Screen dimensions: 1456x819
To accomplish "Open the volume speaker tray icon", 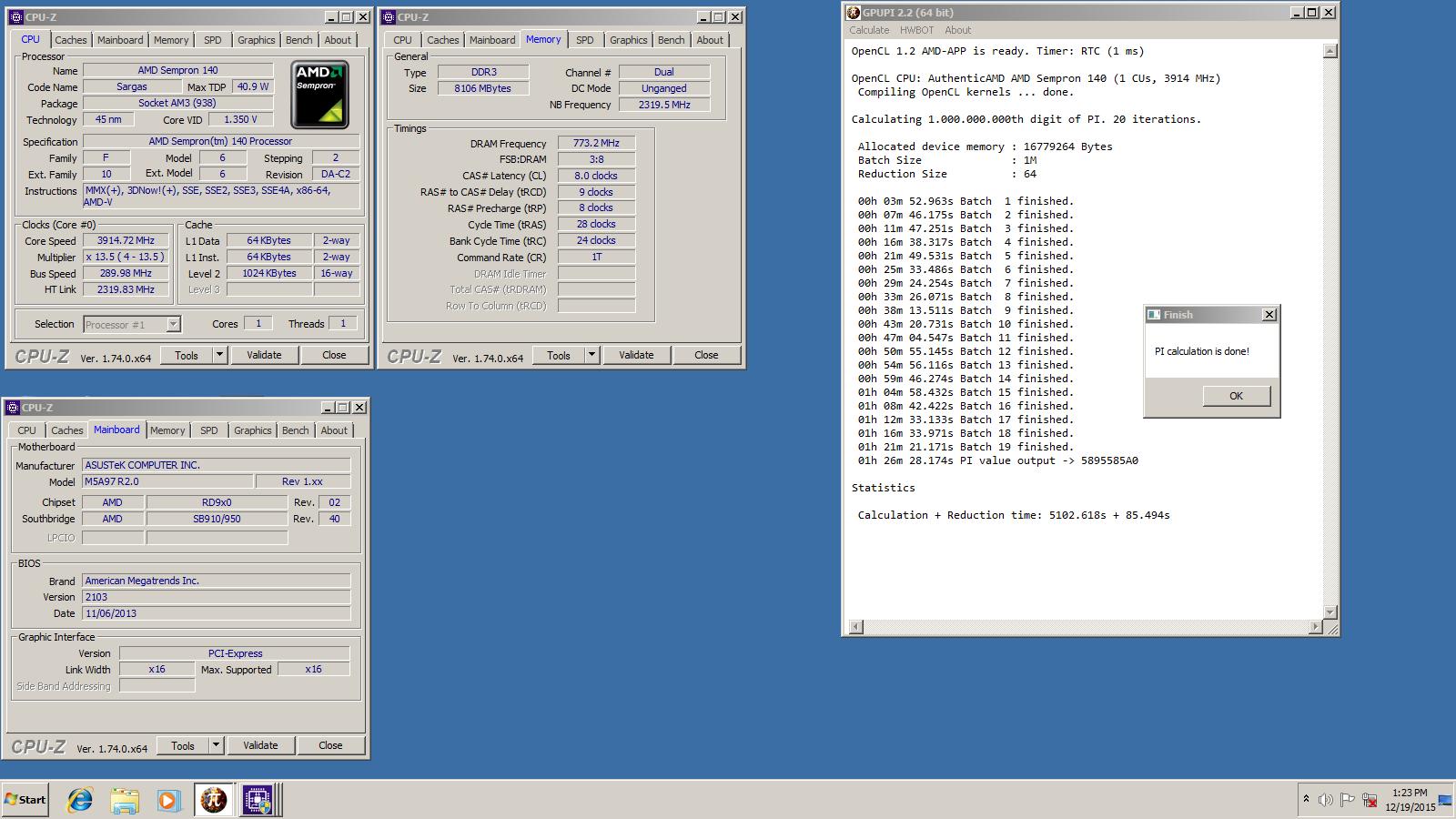I will pos(1325,800).
